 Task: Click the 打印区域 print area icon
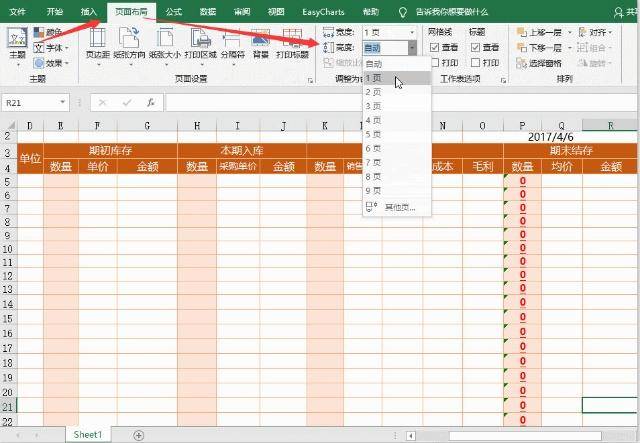click(200, 43)
